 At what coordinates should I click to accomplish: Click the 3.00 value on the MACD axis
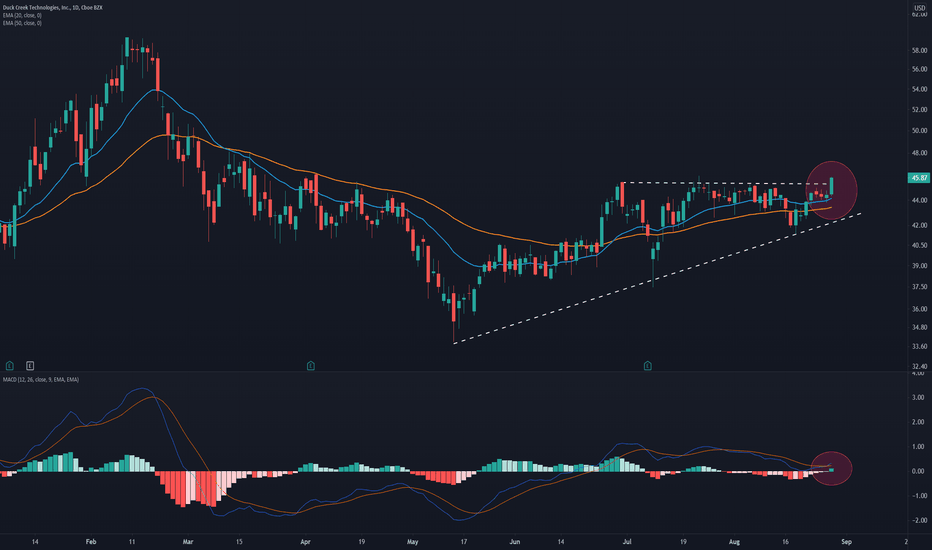point(918,397)
